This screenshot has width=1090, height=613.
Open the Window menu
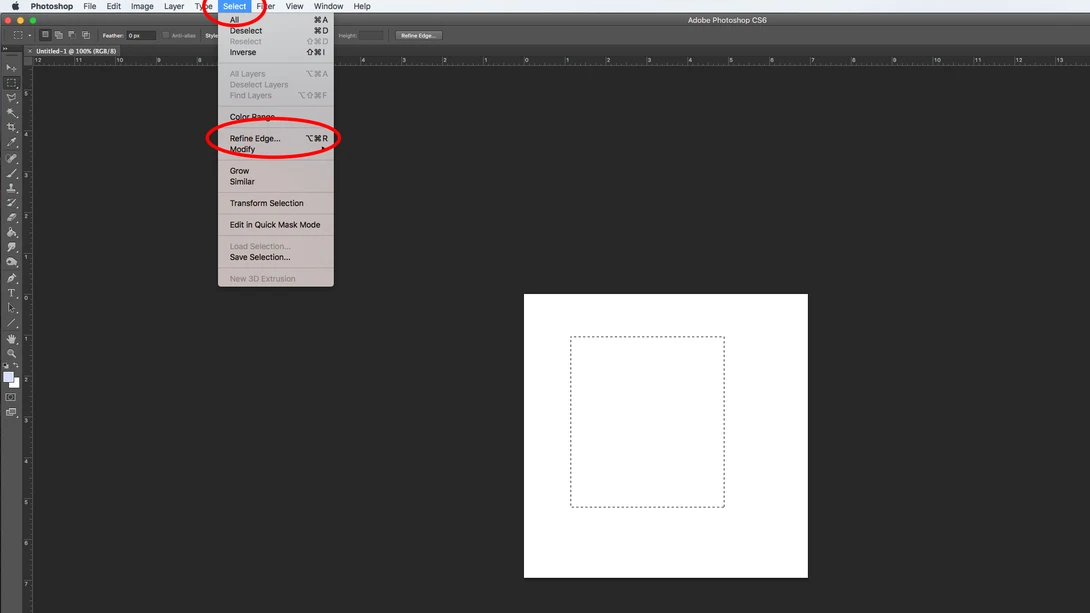click(328, 6)
